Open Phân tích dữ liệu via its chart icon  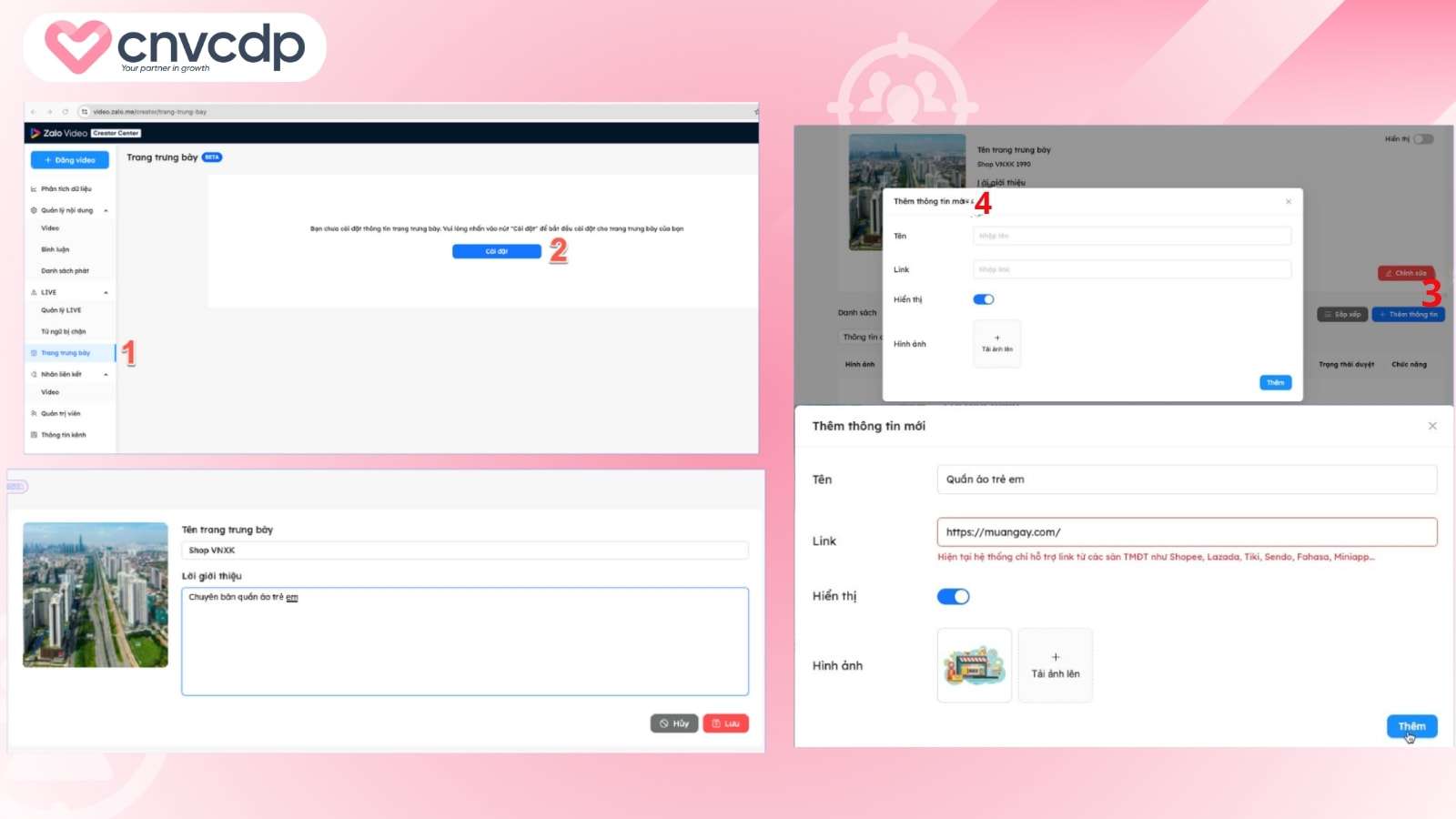[x=33, y=189]
